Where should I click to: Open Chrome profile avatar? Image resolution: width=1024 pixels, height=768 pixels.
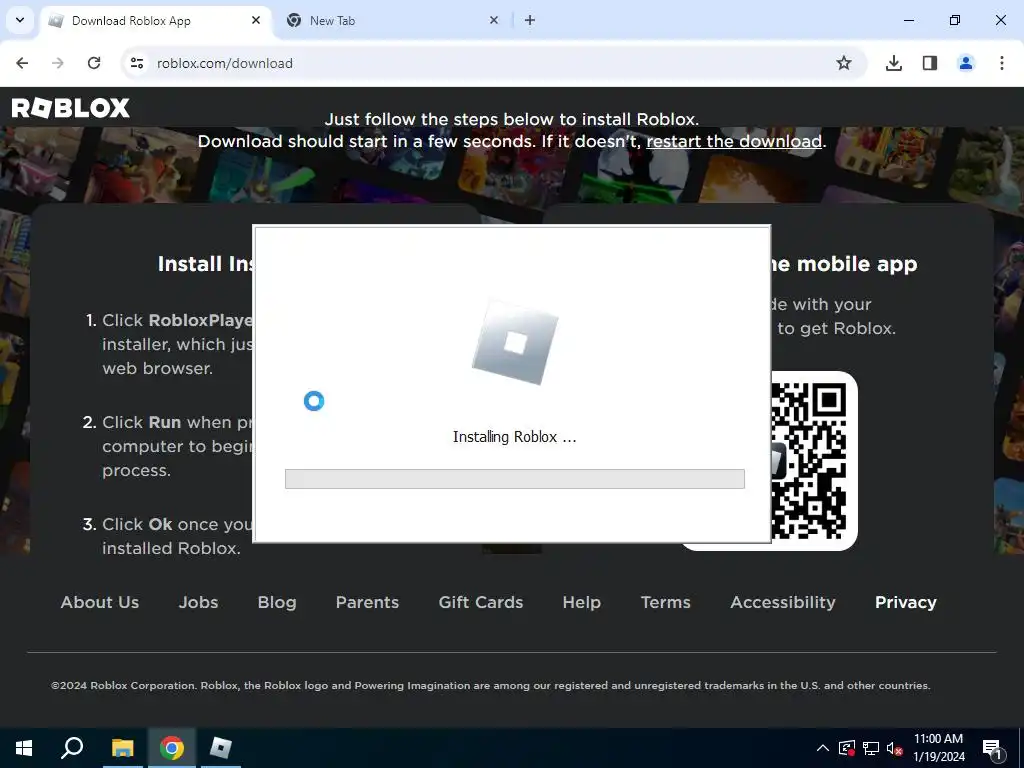965,63
